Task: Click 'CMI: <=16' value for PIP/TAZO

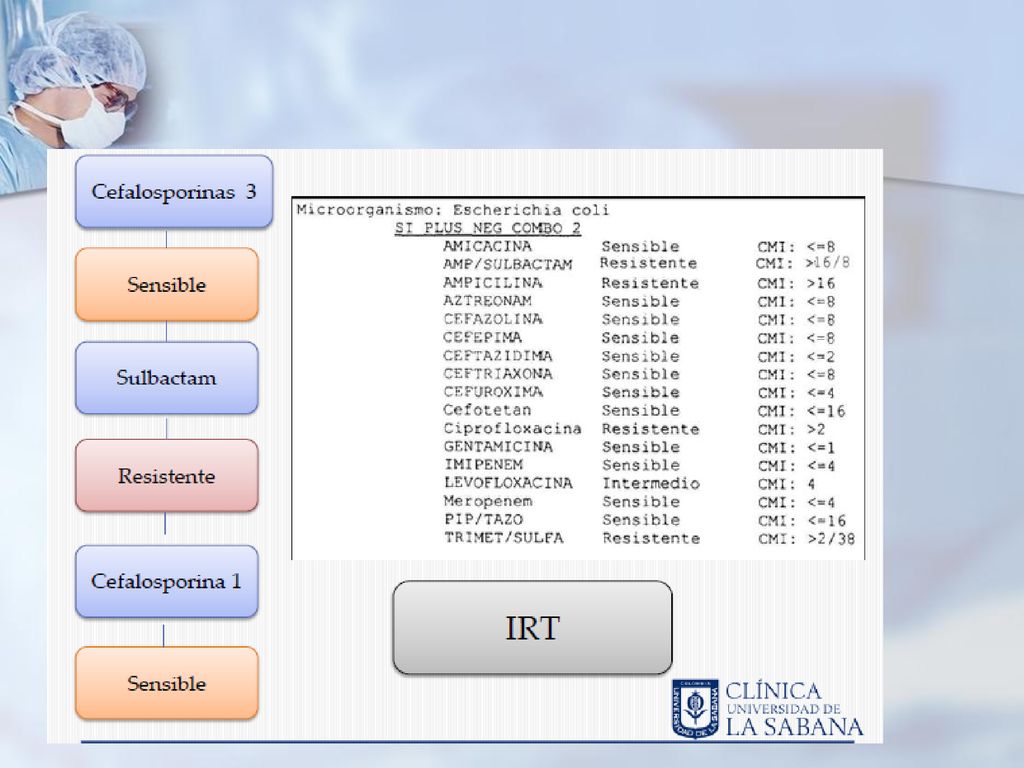Action: click(802, 520)
